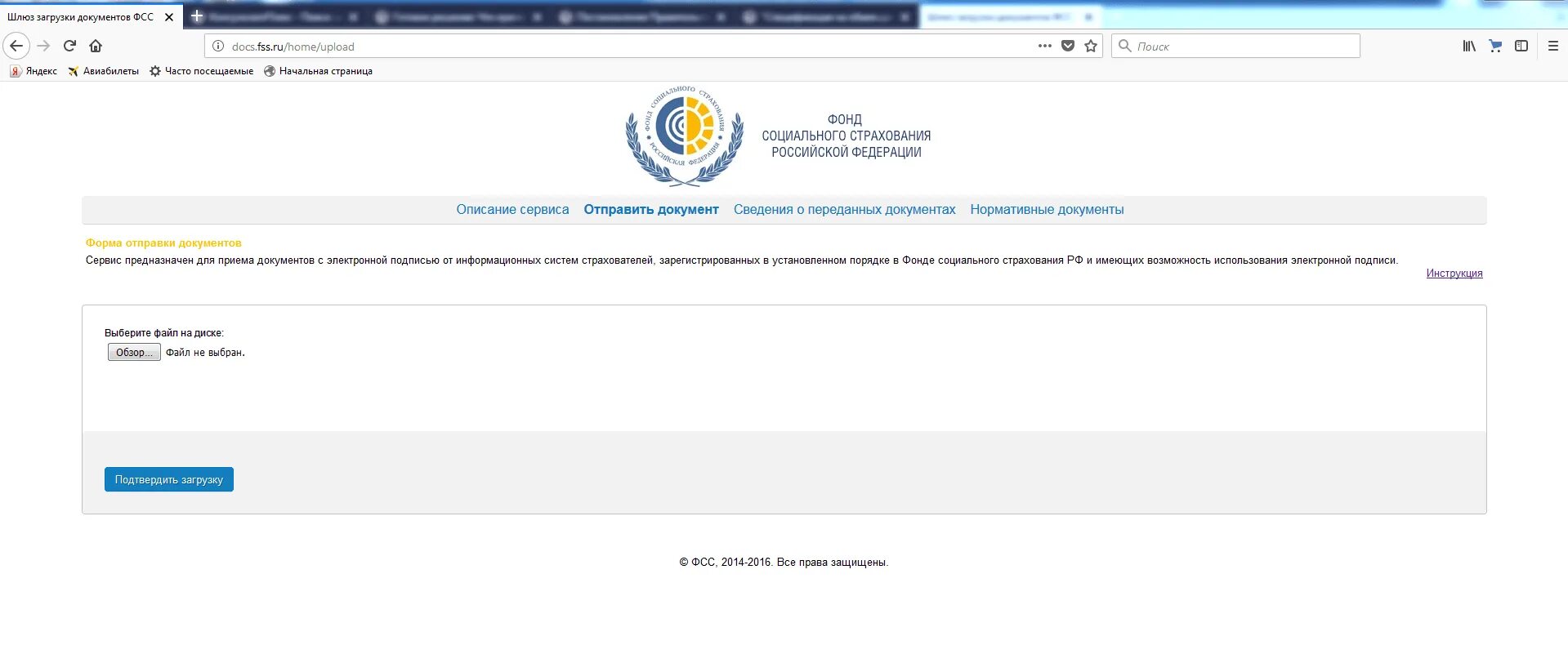
Task: Click the 'Обзор...' file browse button
Action: pyautogui.click(x=134, y=352)
